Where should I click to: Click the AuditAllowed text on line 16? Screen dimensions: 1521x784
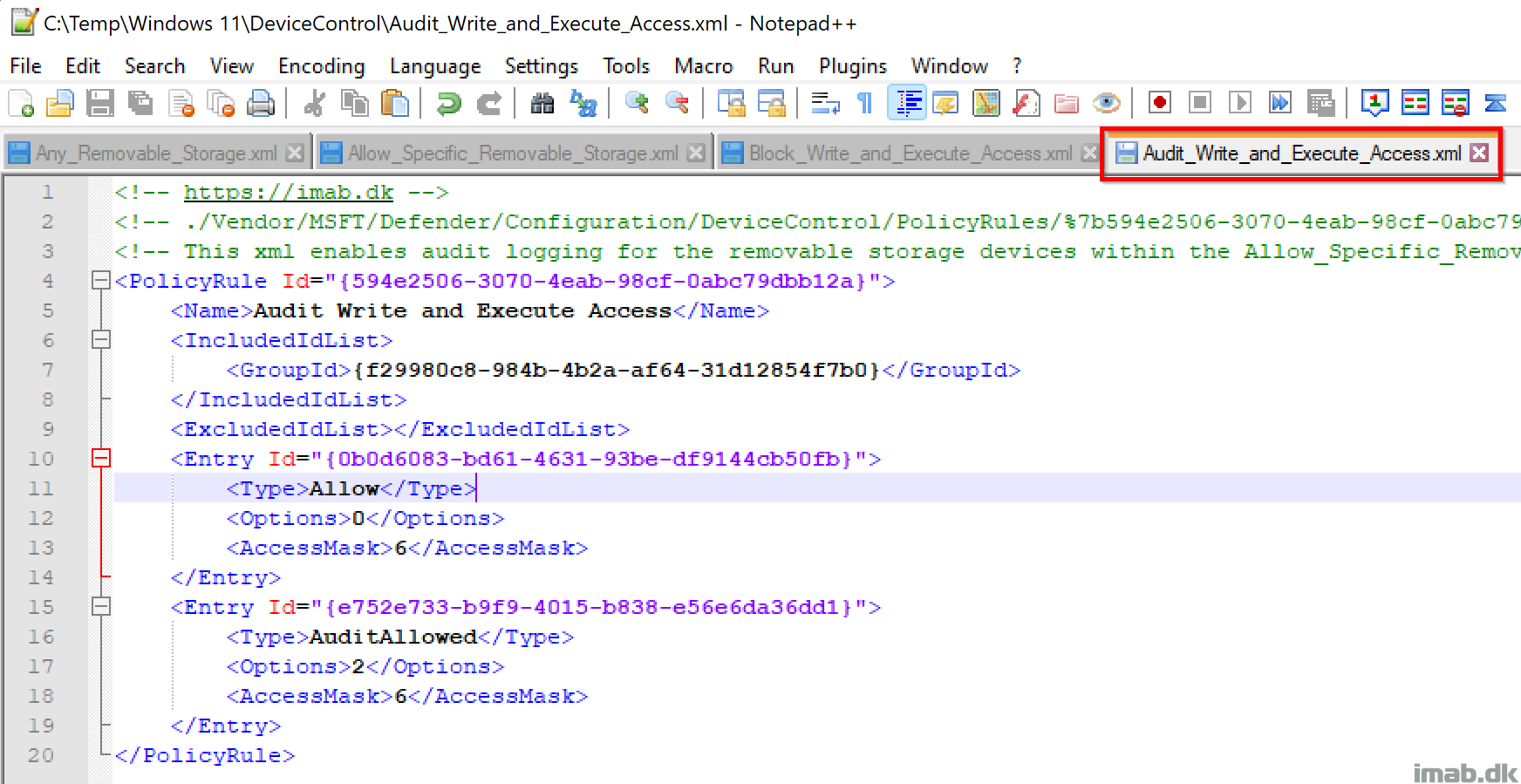(x=393, y=637)
